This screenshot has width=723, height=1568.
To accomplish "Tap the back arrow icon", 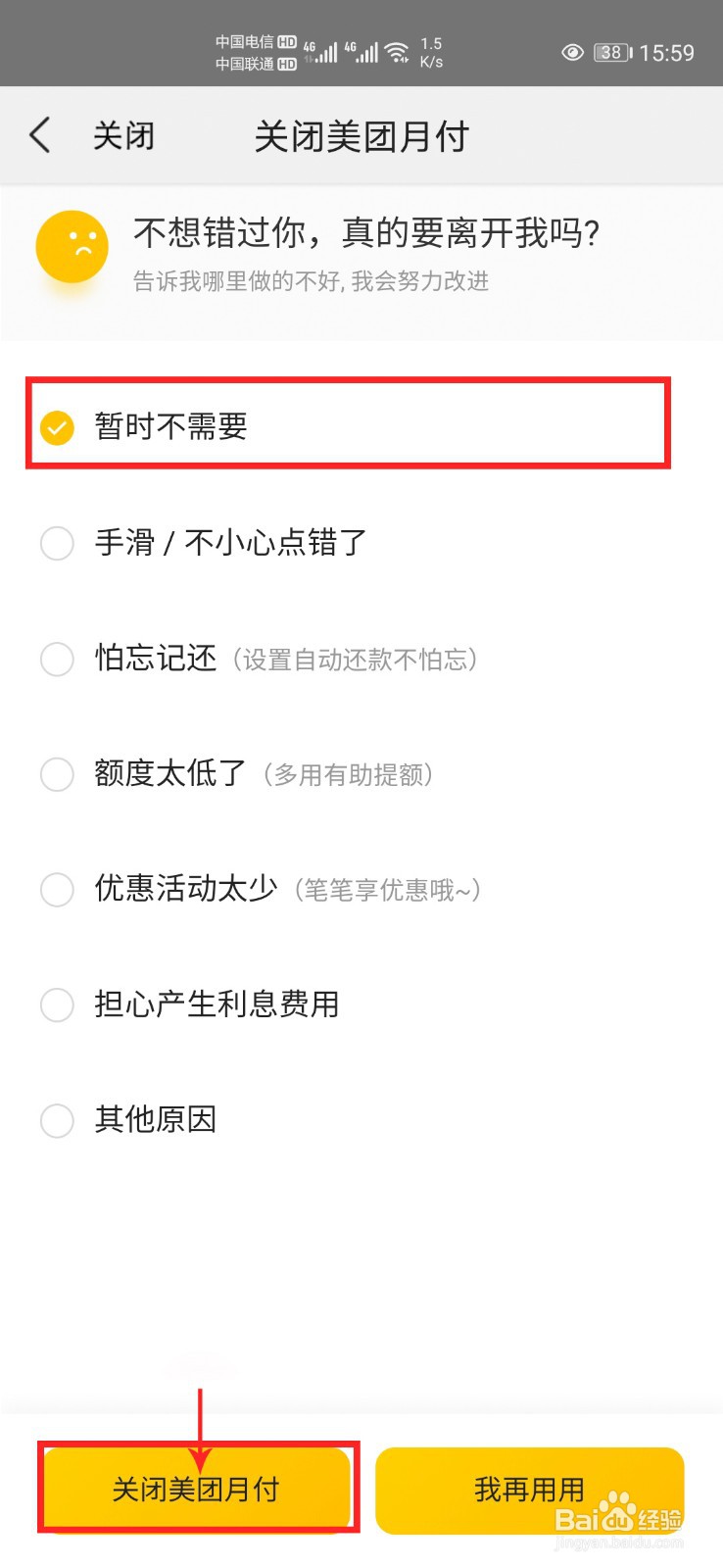I will point(39,135).
